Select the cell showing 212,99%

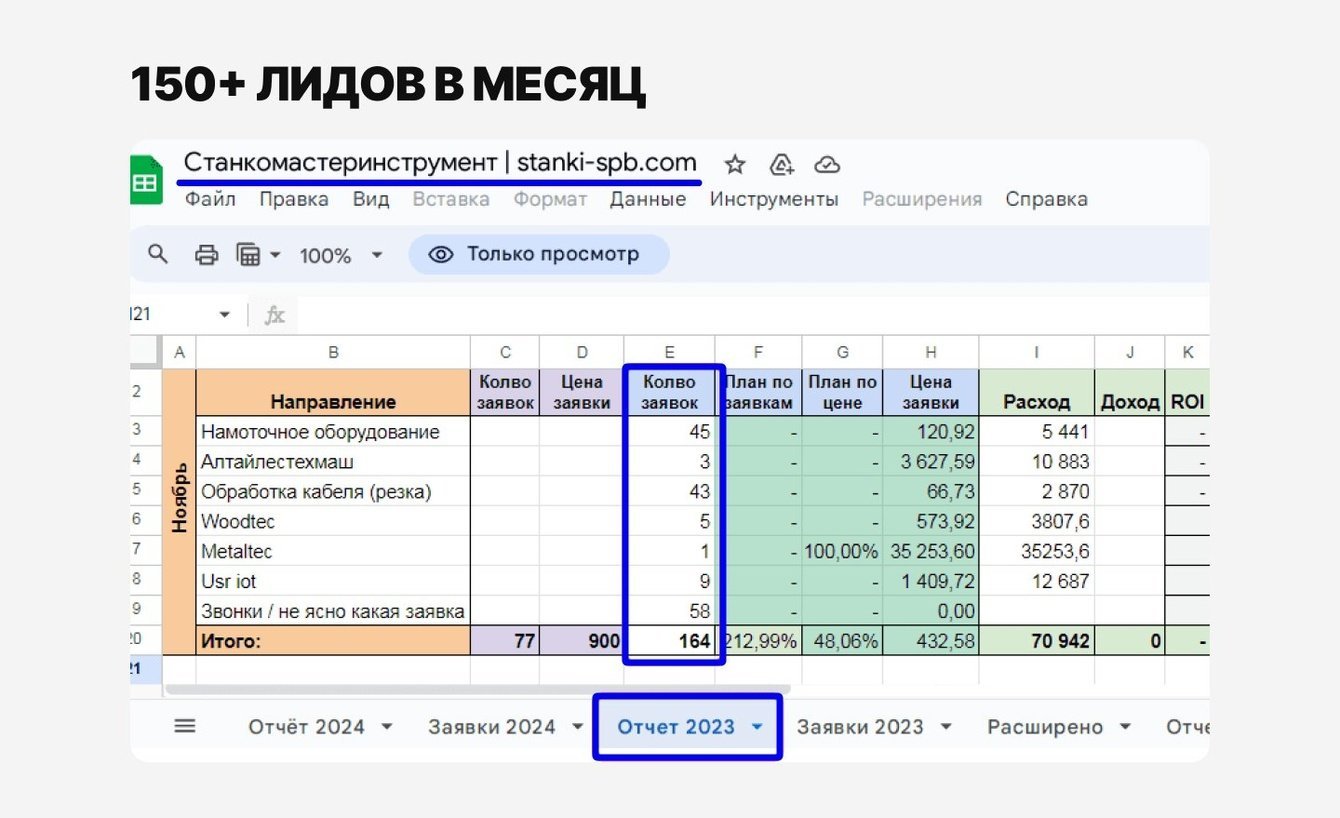pyautogui.click(x=758, y=641)
